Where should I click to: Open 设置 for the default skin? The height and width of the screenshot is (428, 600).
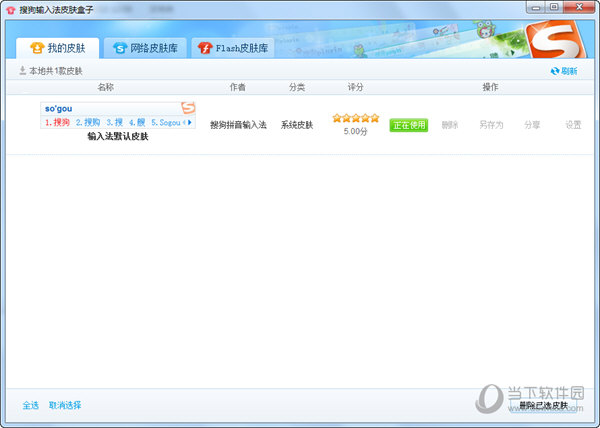click(x=573, y=125)
